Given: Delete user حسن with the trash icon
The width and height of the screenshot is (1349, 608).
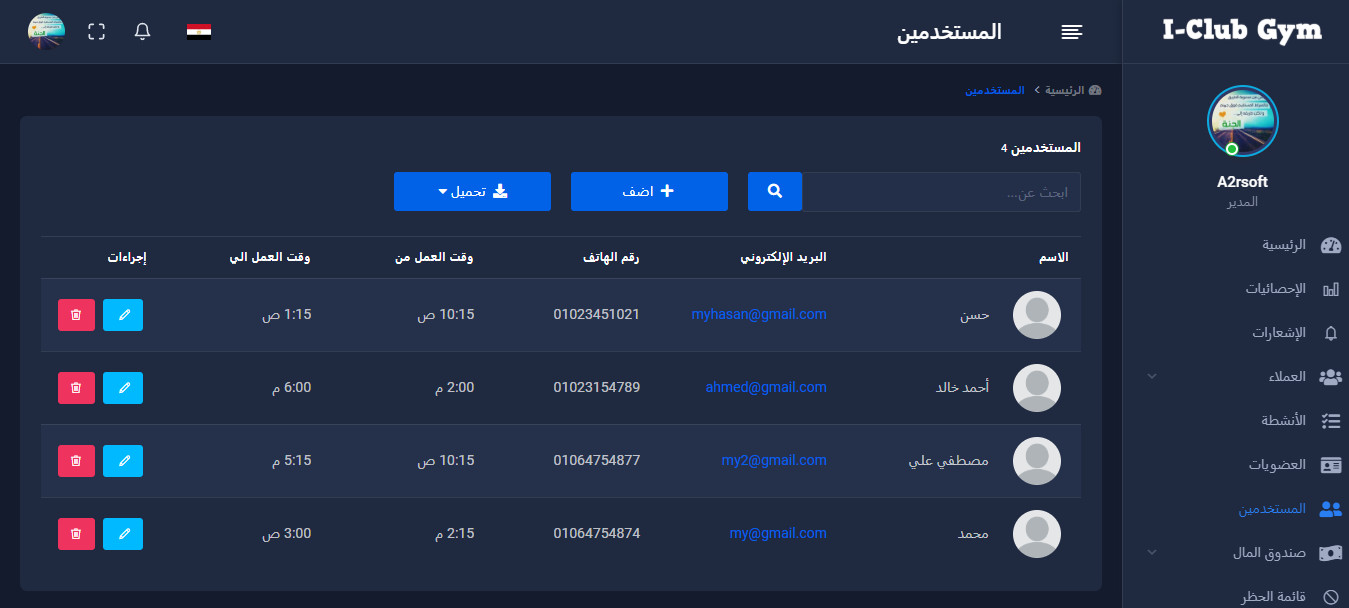Looking at the screenshot, I should (x=76, y=314).
